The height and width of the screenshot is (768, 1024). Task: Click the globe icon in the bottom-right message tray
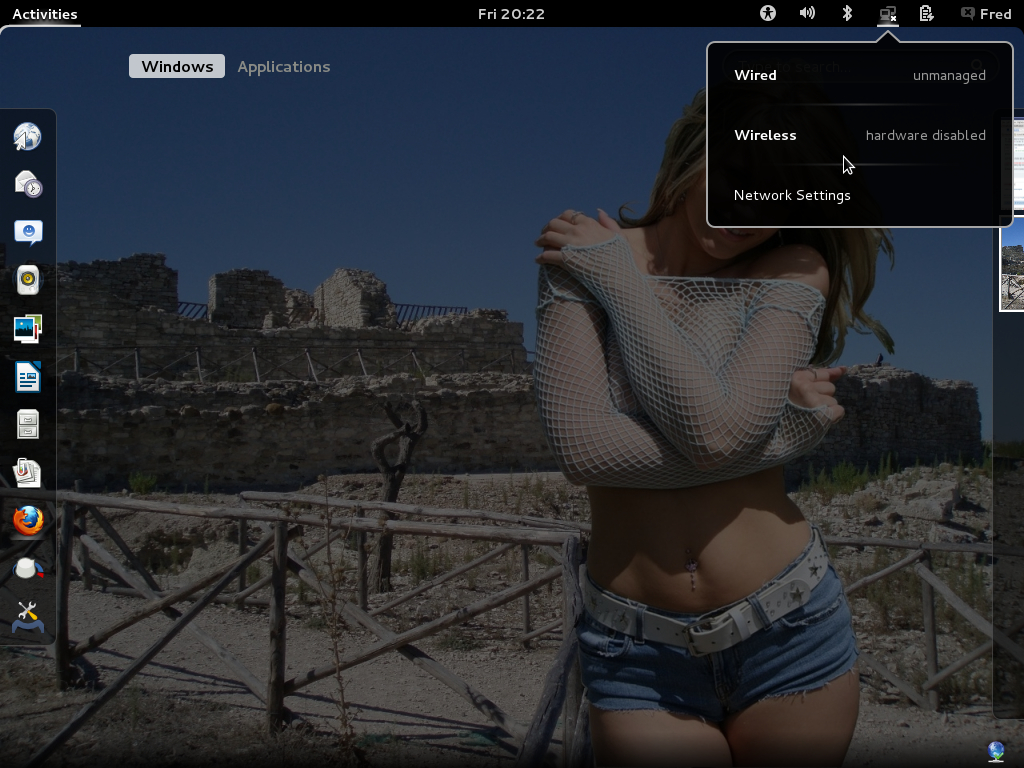coord(996,751)
